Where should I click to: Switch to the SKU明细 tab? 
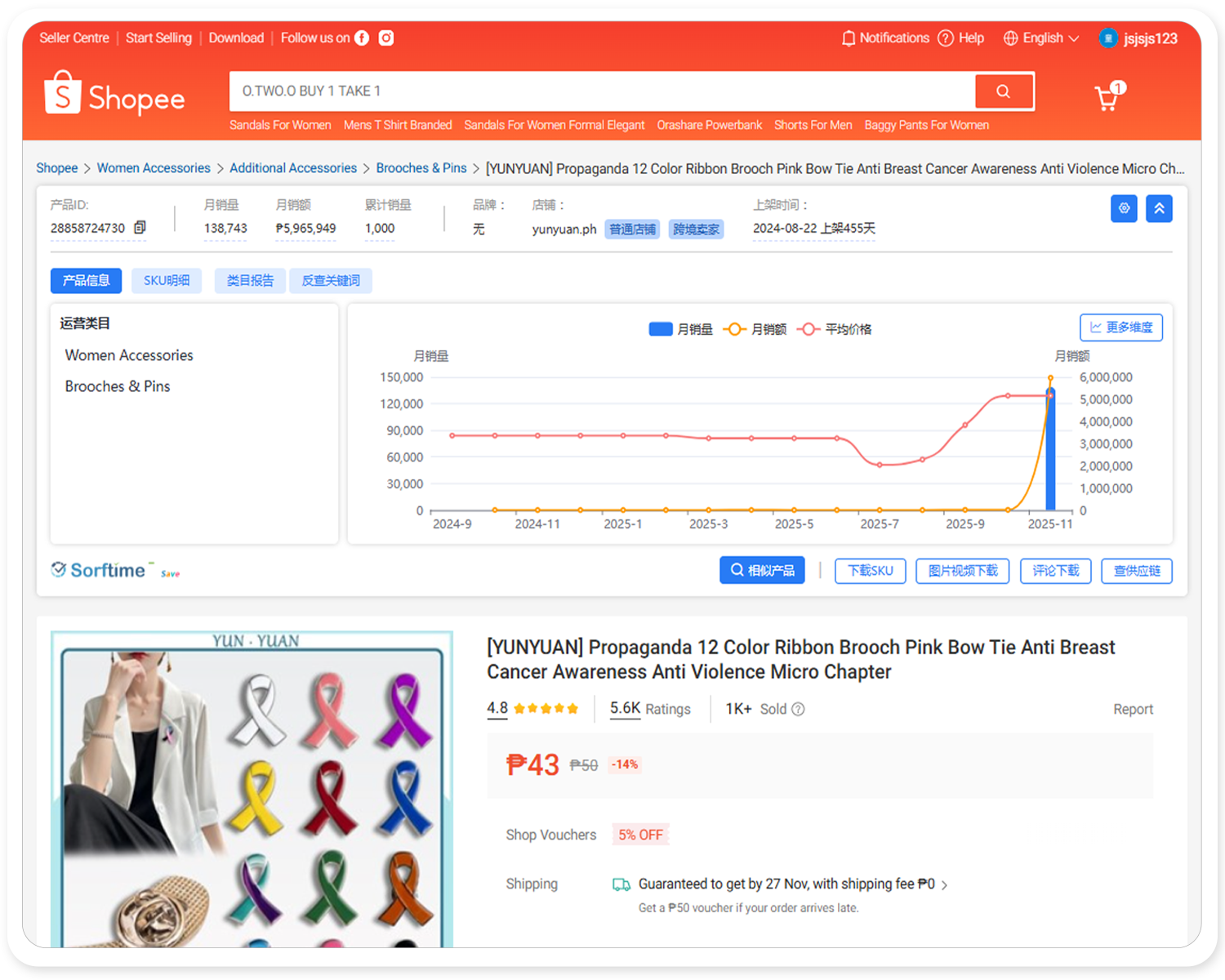point(167,281)
